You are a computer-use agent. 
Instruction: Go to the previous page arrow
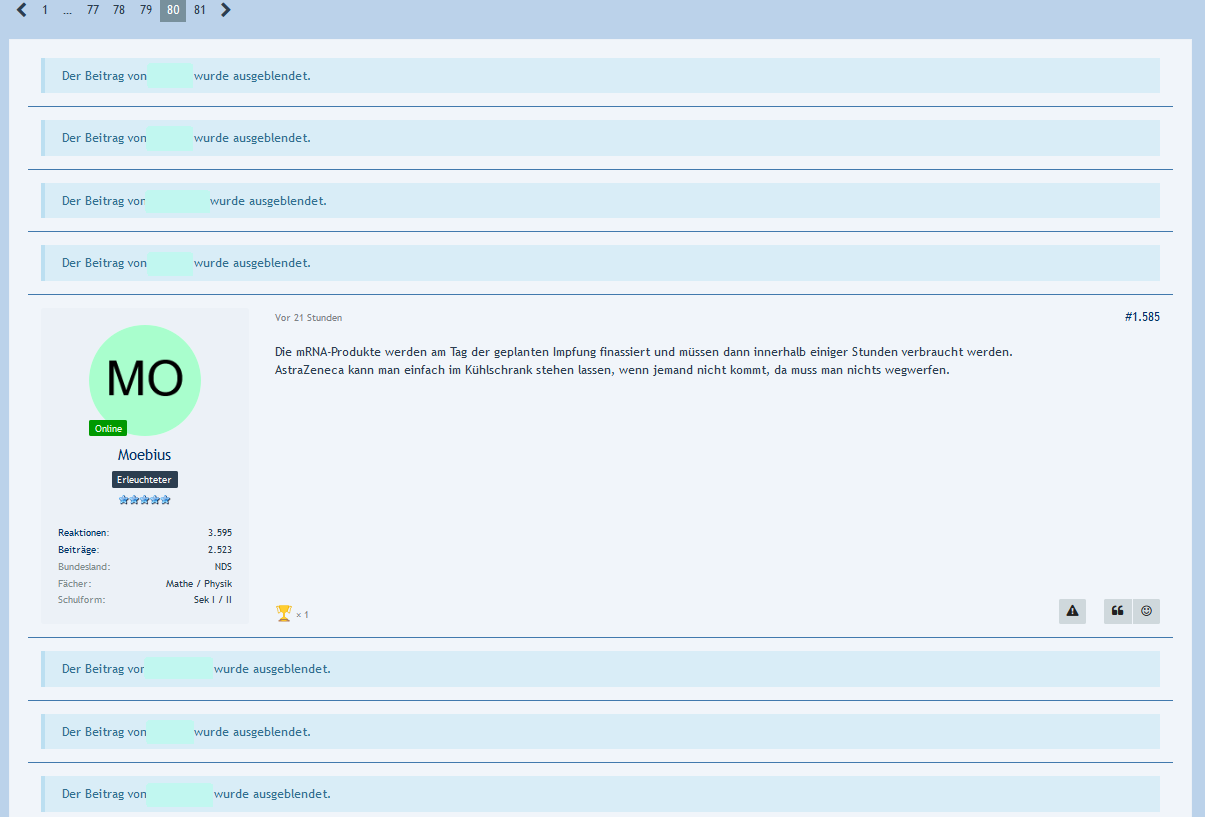[x=22, y=10]
